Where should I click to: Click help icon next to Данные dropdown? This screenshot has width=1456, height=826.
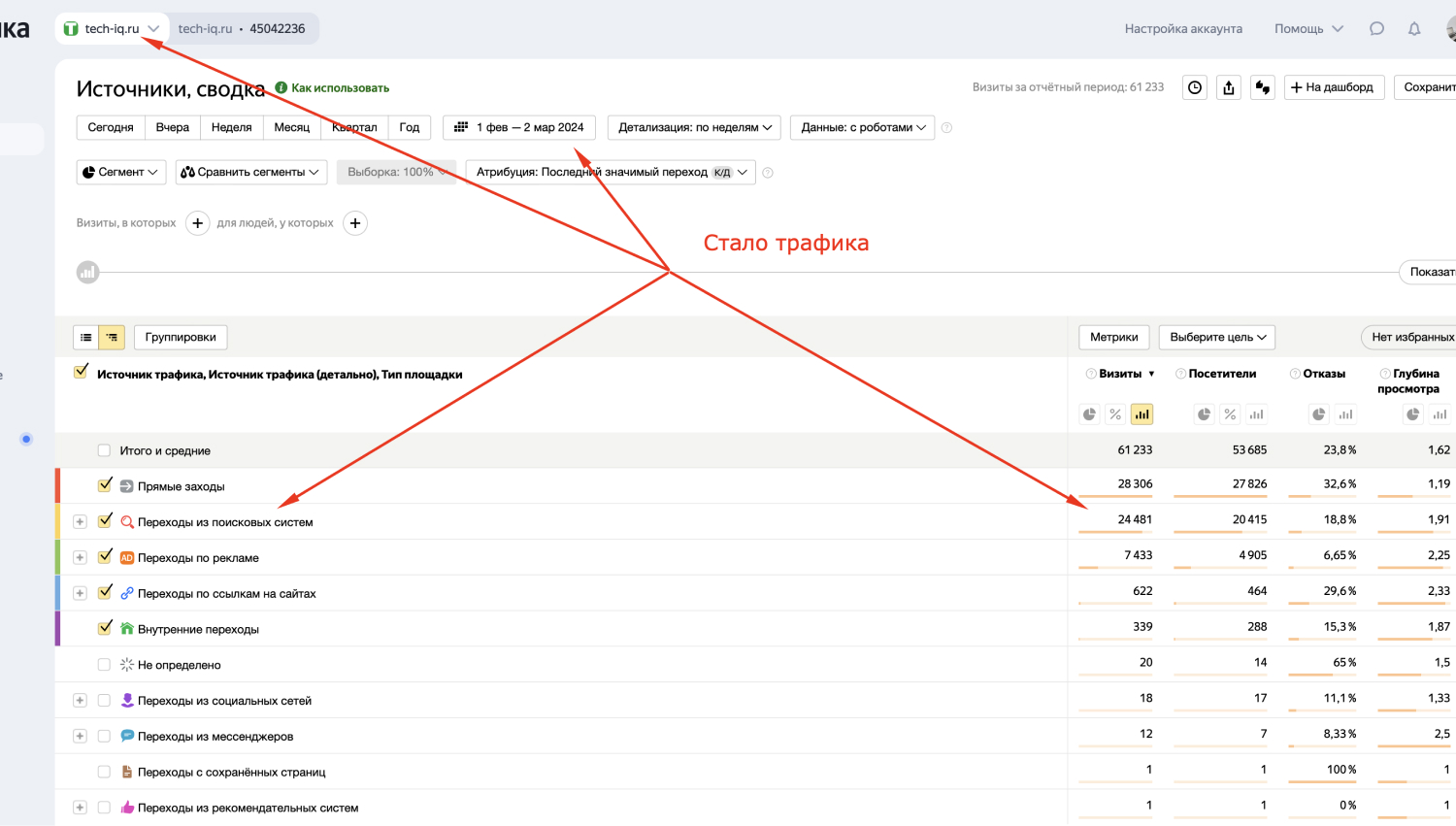pos(946,127)
